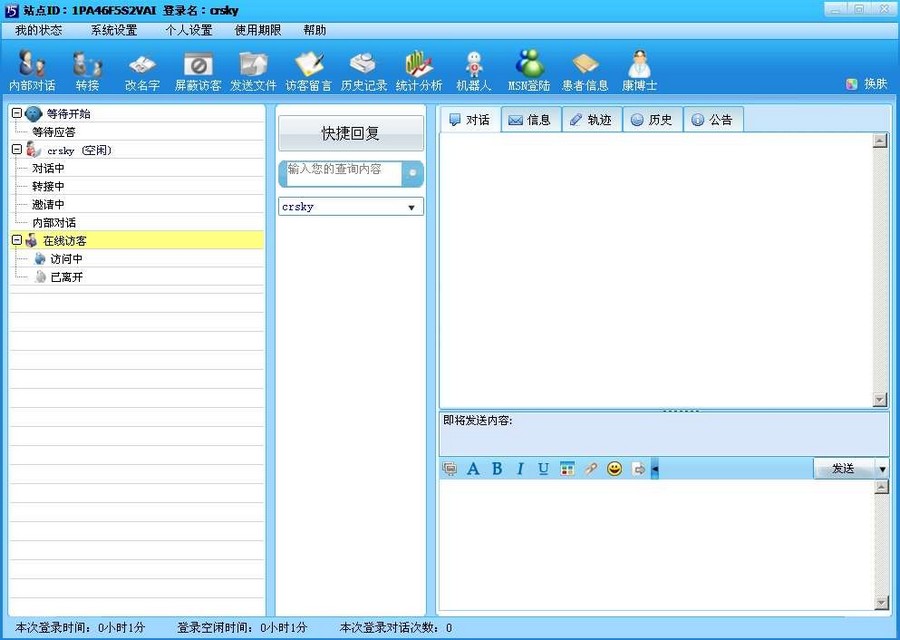Click the 转接 transfer toolbar icon
This screenshot has height=640, width=900.
pos(87,71)
